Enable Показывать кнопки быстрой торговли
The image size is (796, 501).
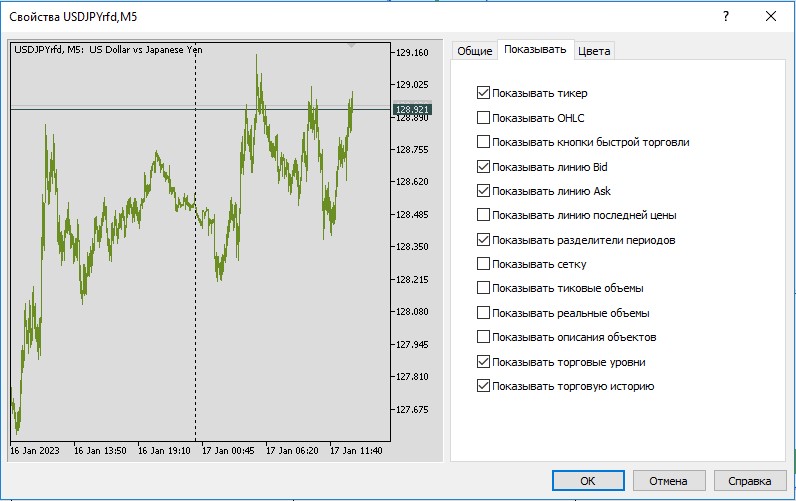click(483, 142)
